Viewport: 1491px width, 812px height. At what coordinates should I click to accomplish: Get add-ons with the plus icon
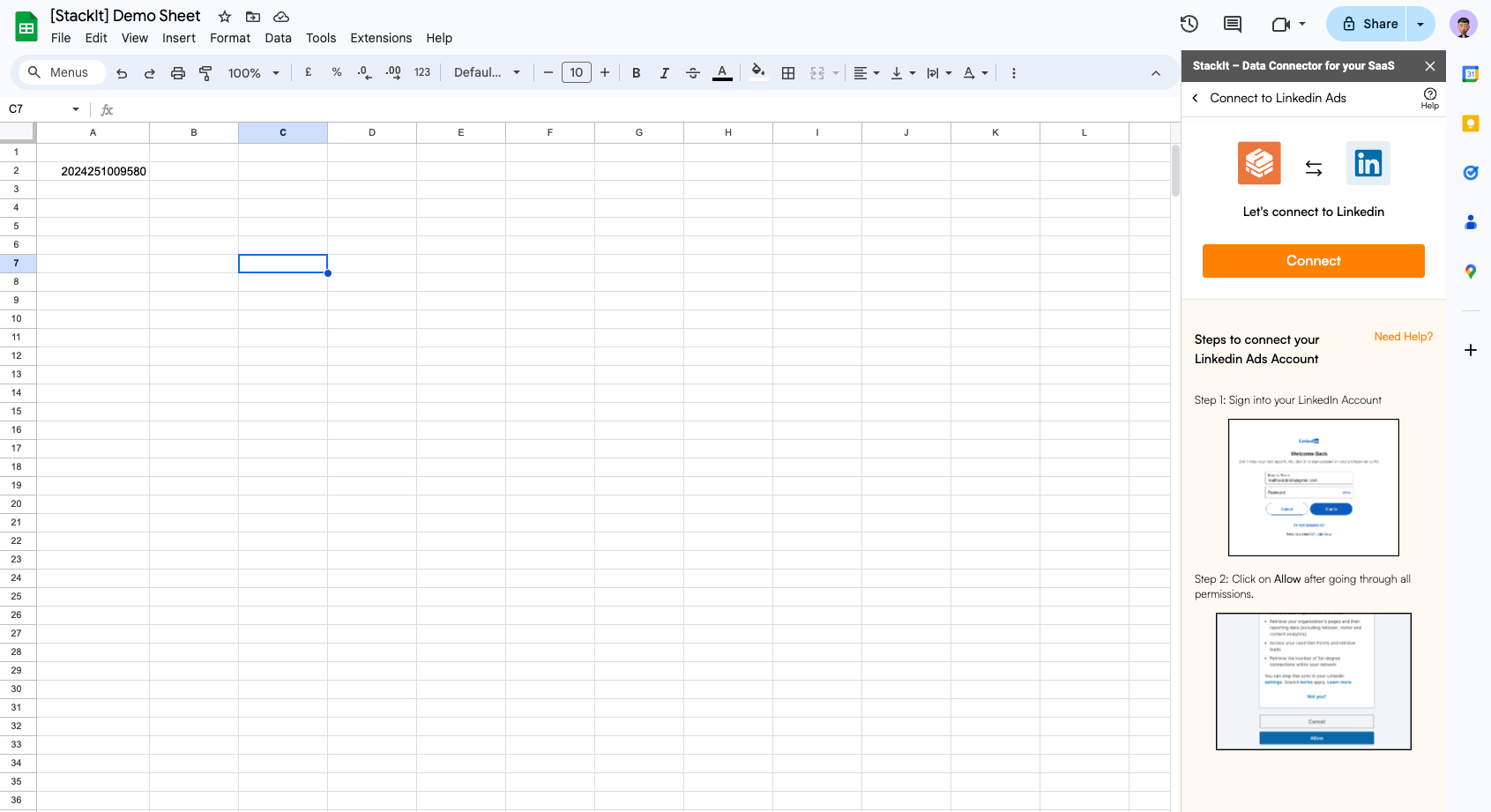[x=1470, y=350]
